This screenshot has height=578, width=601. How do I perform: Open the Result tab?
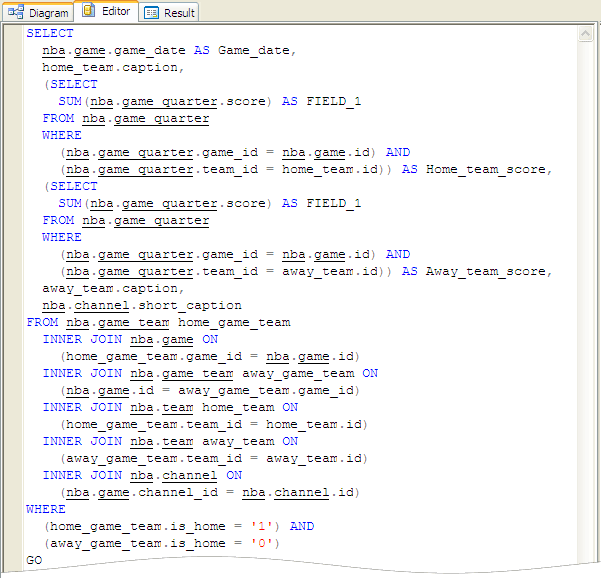point(169,13)
